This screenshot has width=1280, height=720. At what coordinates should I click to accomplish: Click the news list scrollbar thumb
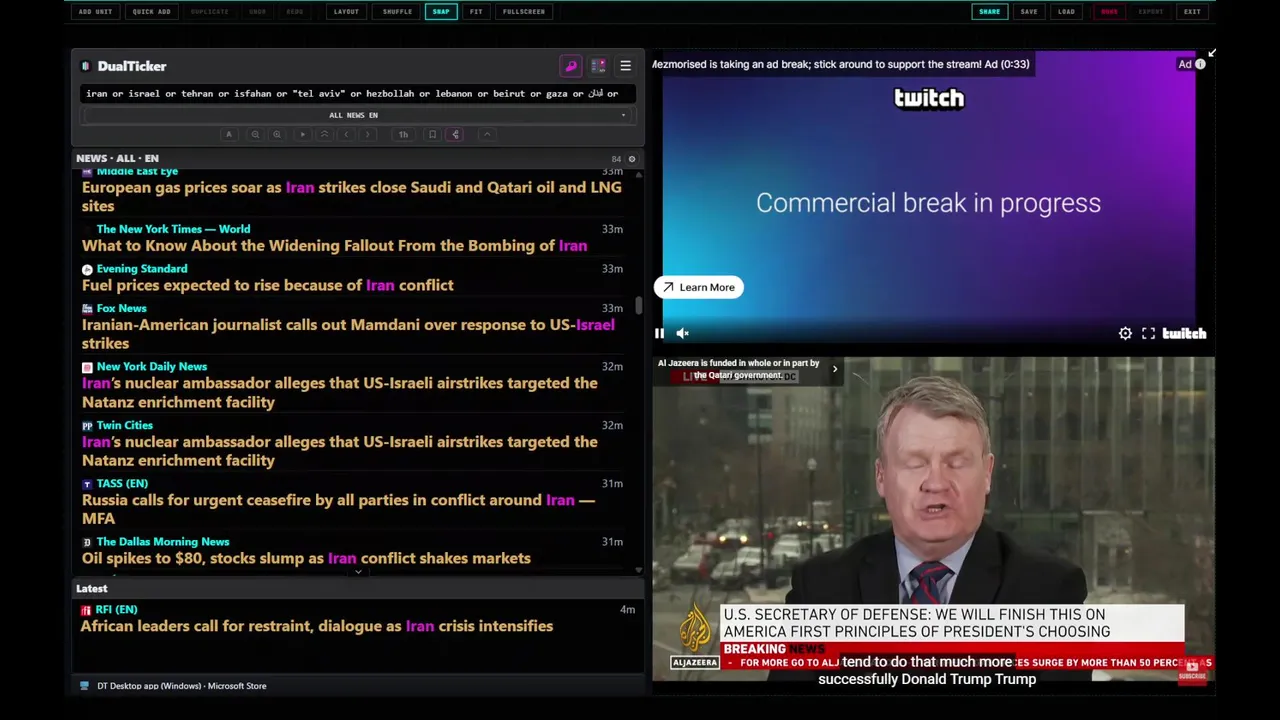[638, 305]
